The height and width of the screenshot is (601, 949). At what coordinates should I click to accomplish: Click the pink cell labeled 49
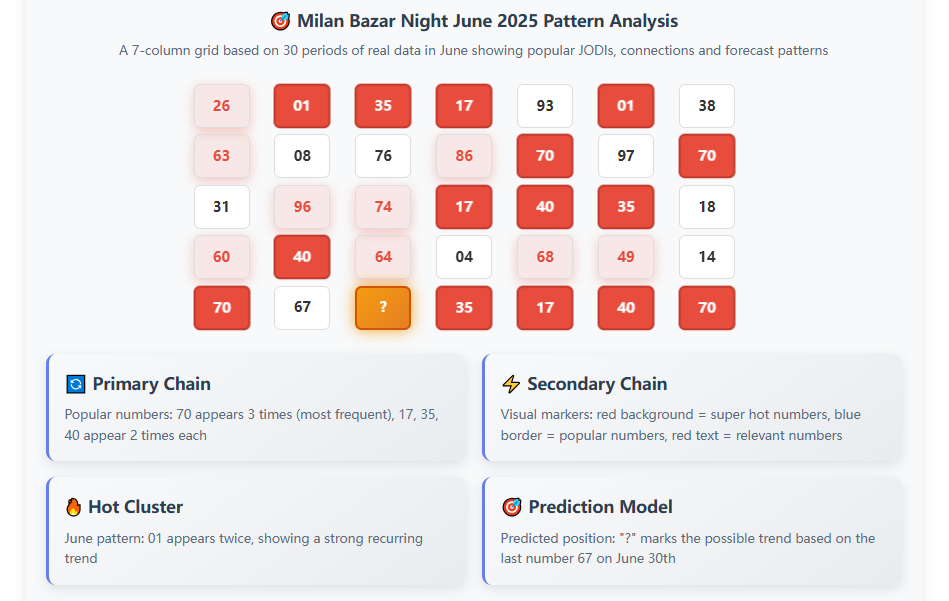(626, 257)
